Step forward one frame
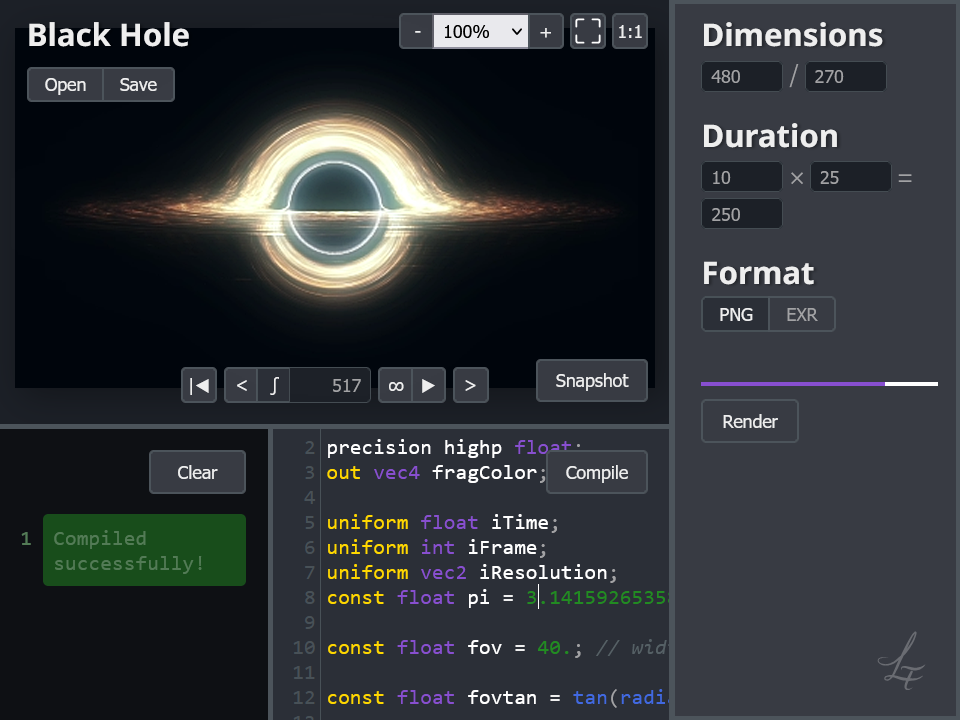Screen dimensions: 960x720 click(x=470, y=385)
